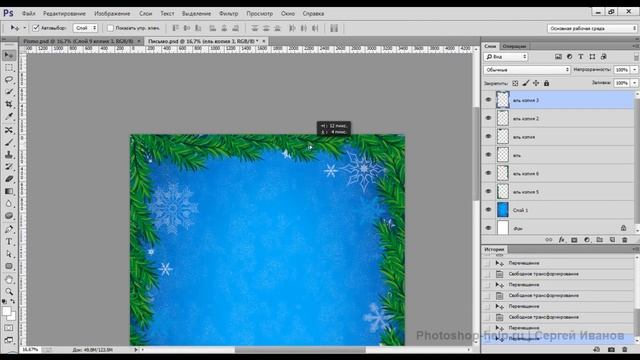The width and height of the screenshot is (640, 360).
Task: Hide the 'ель копия 6' layer
Action: (x=488, y=173)
